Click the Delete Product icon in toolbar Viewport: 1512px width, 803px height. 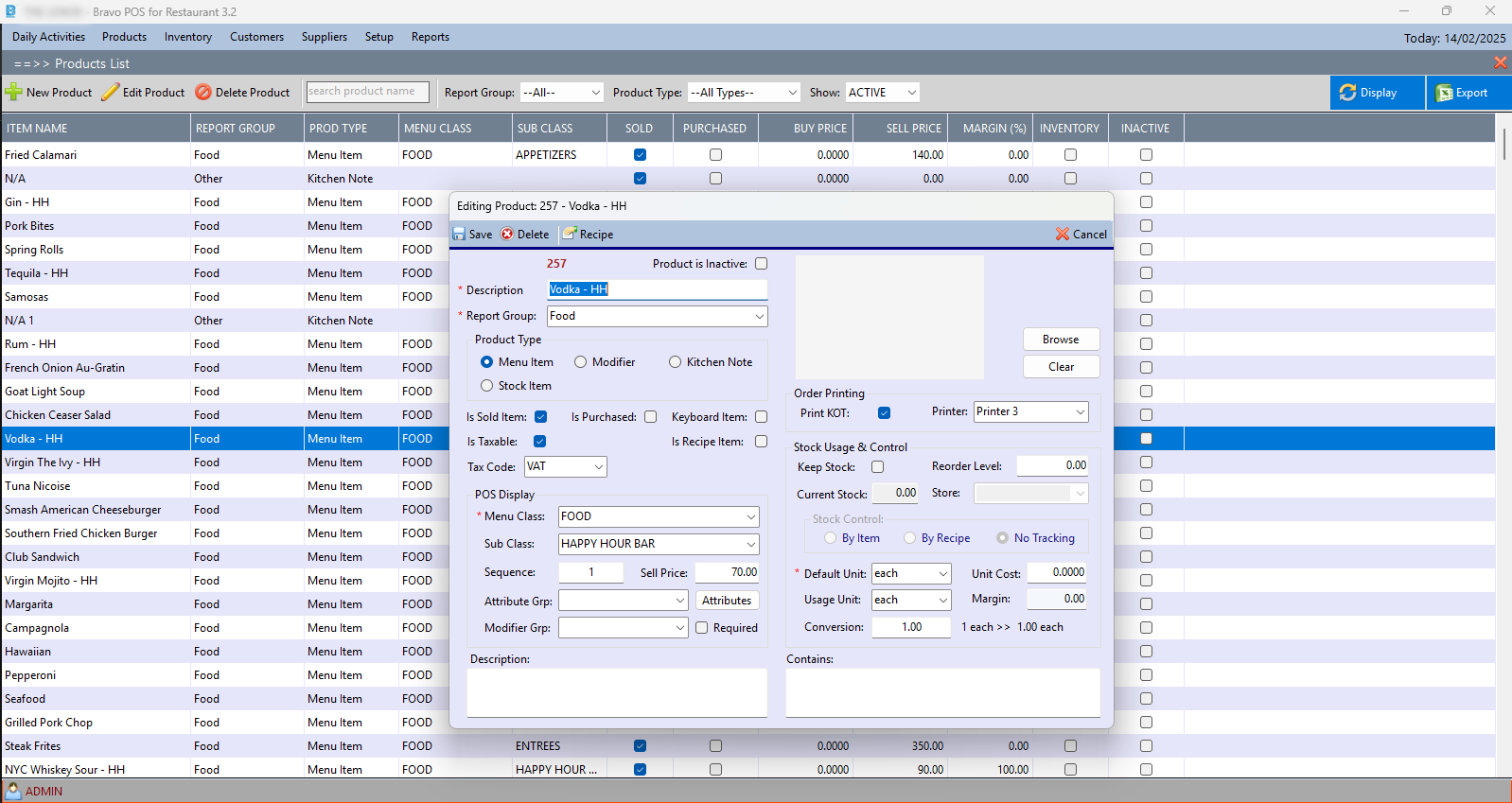click(x=203, y=92)
